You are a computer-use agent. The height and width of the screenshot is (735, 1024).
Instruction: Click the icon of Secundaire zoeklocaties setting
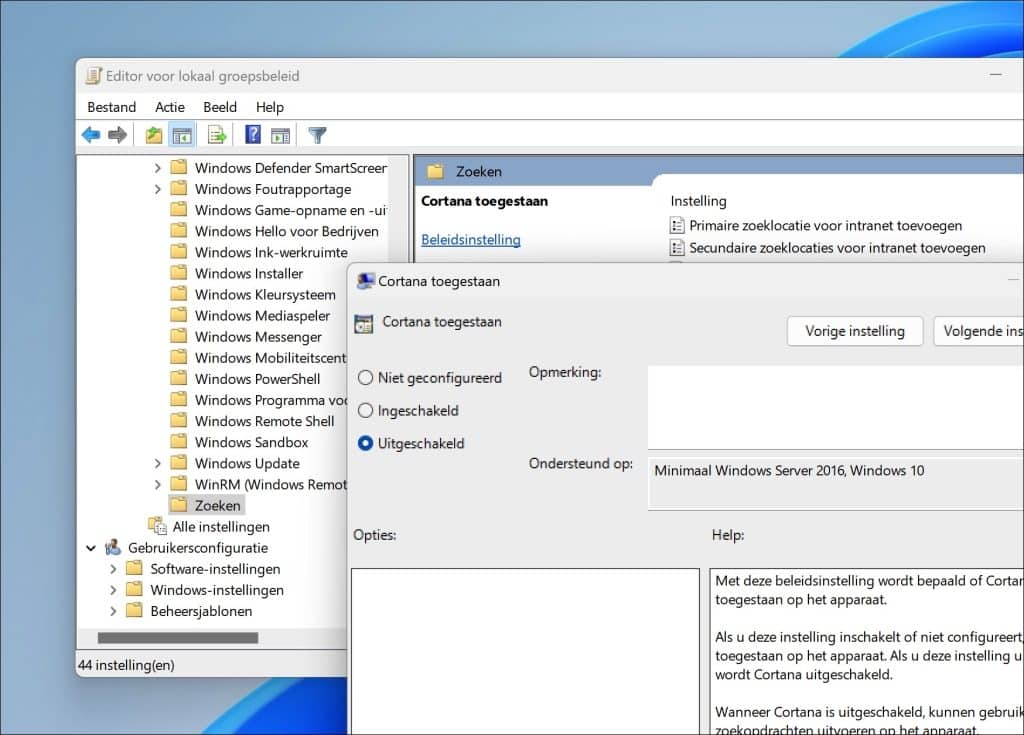[x=677, y=248]
